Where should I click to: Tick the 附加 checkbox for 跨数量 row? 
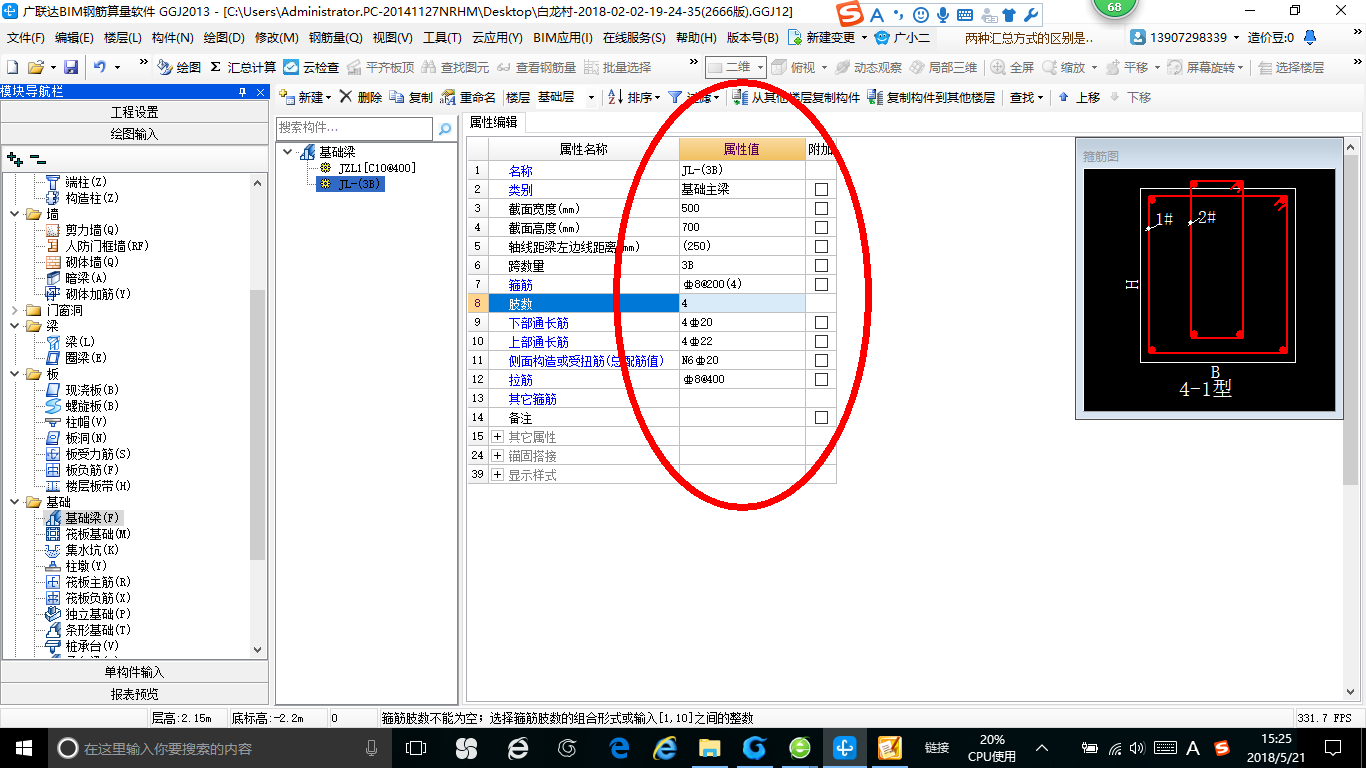[x=821, y=265]
